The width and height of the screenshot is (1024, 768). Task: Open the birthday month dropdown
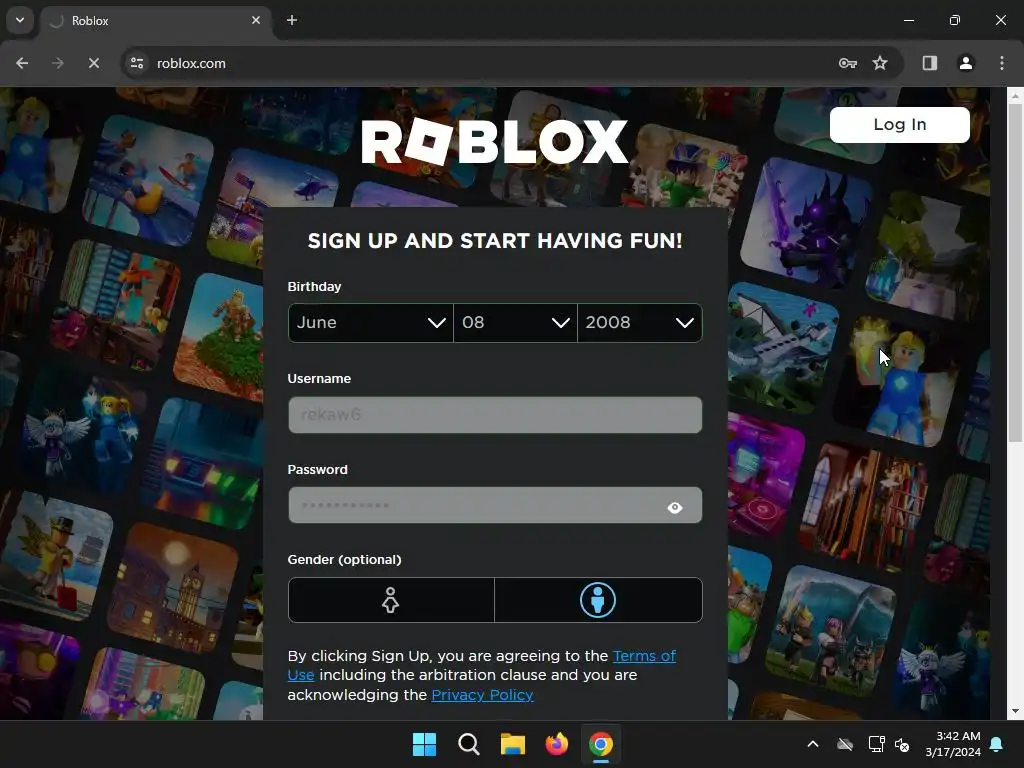tap(370, 323)
